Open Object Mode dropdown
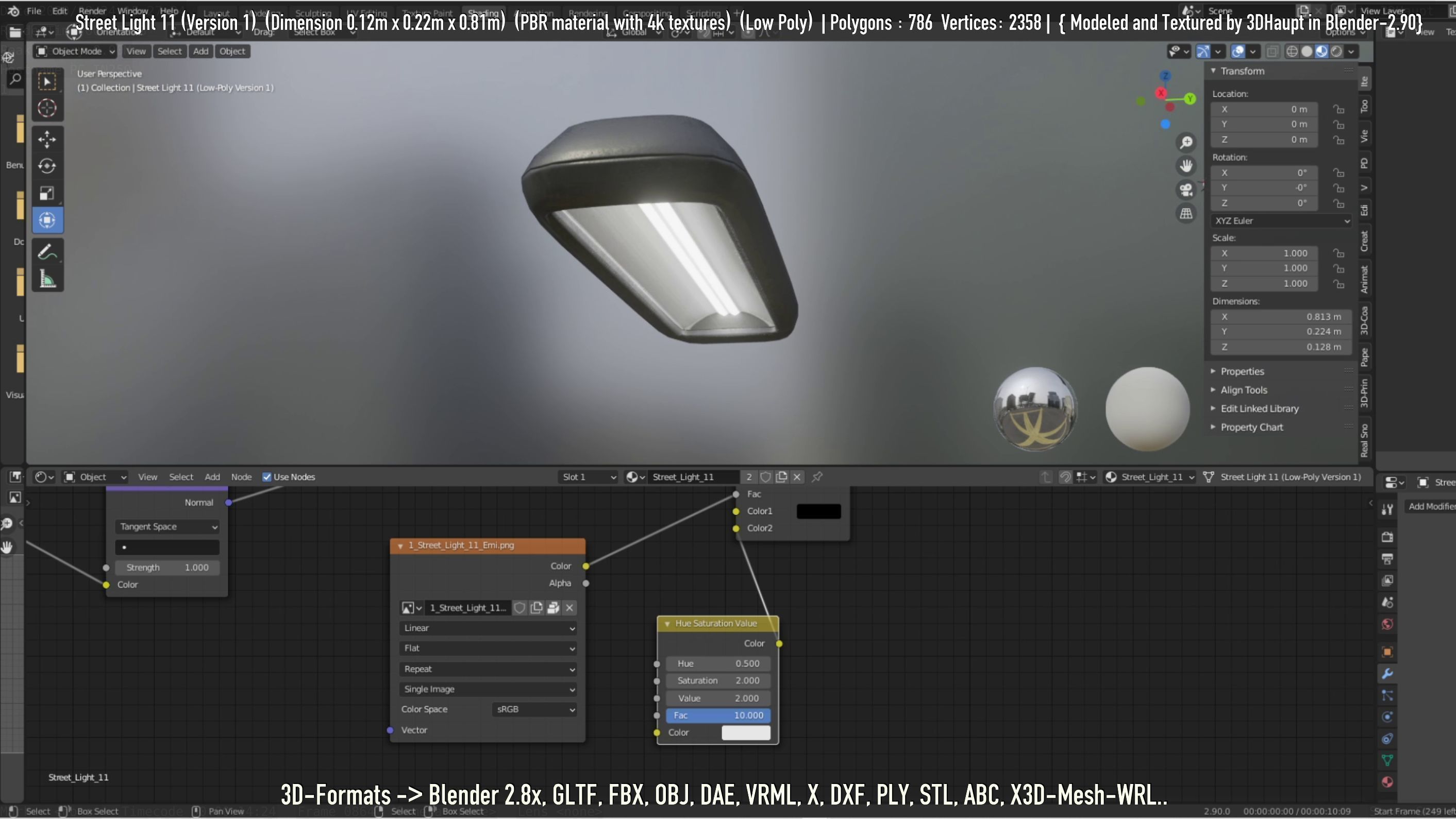This screenshot has width=1456, height=819. coord(75,52)
